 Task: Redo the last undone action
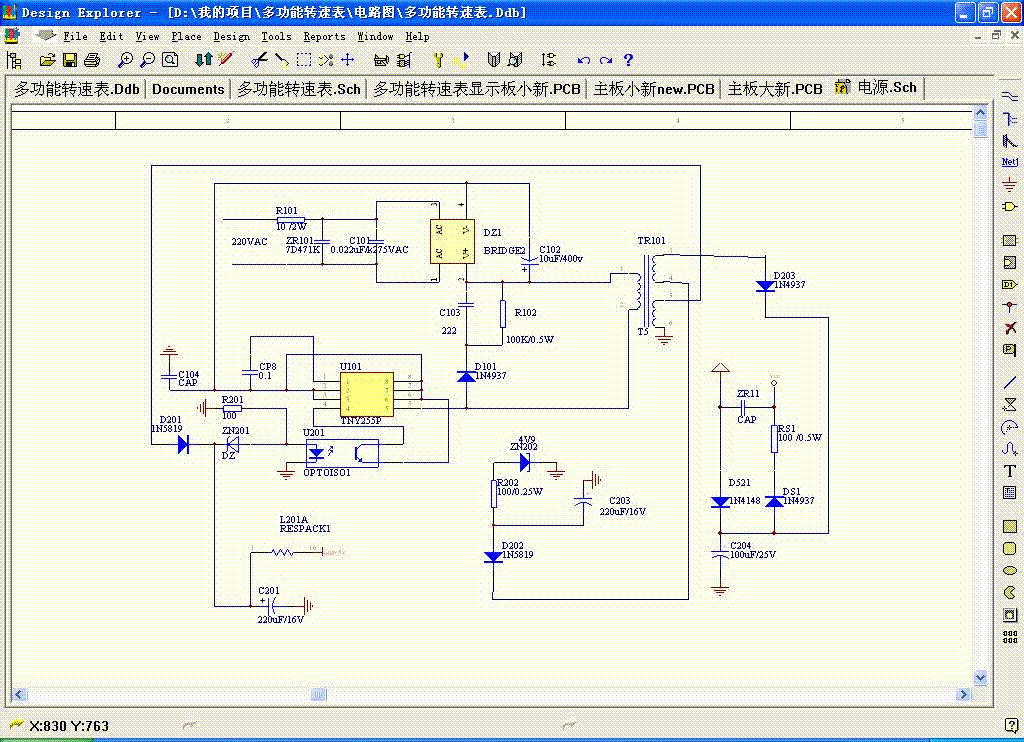(x=606, y=60)
